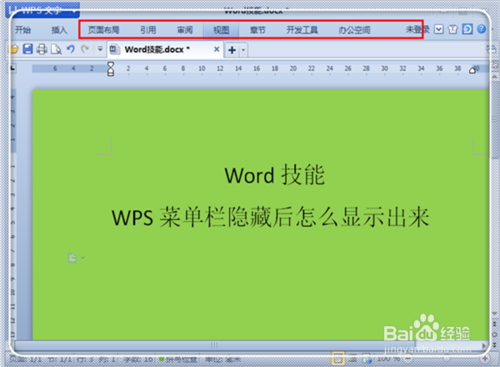Click the Undo arrow icon

click(71, 49)
